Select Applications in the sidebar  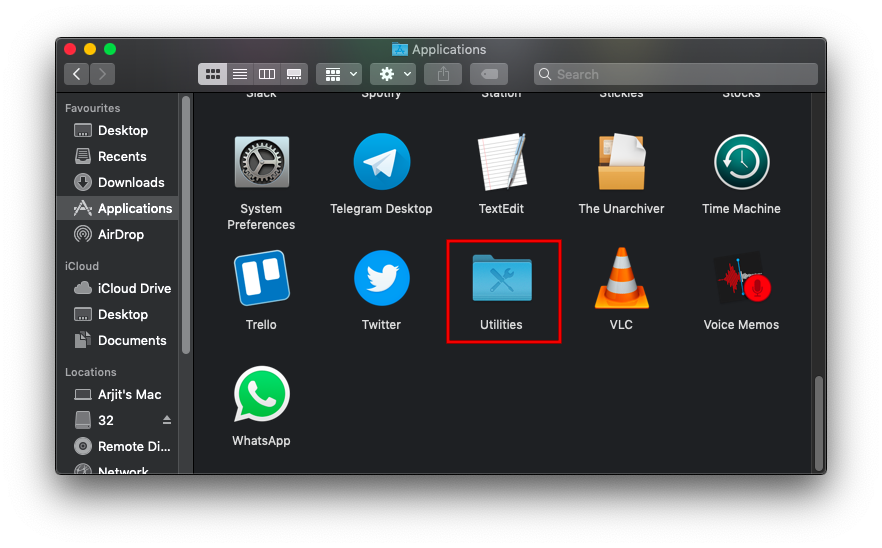pyautogui.click(x=117, y=208)
